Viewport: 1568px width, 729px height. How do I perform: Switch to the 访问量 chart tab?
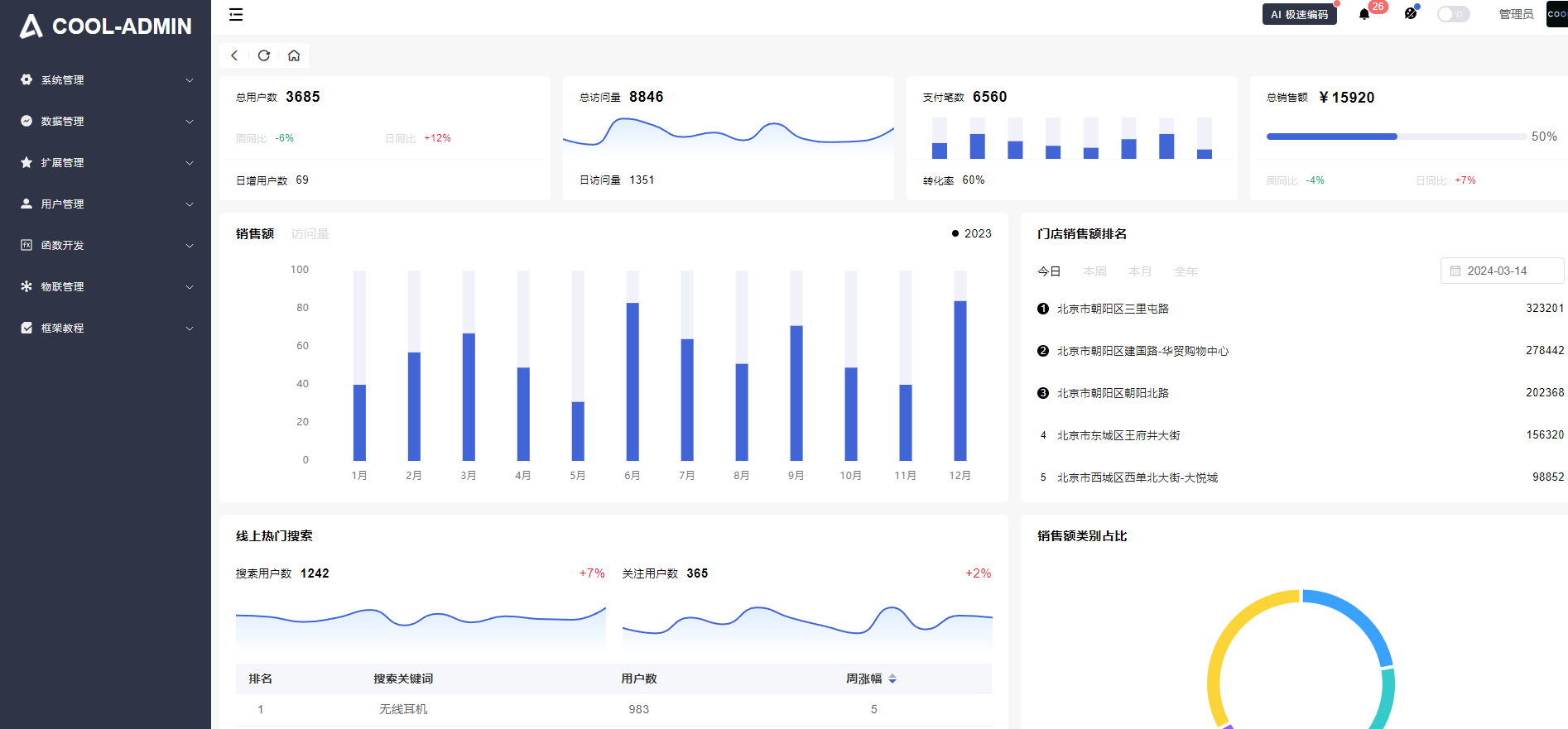310,234
